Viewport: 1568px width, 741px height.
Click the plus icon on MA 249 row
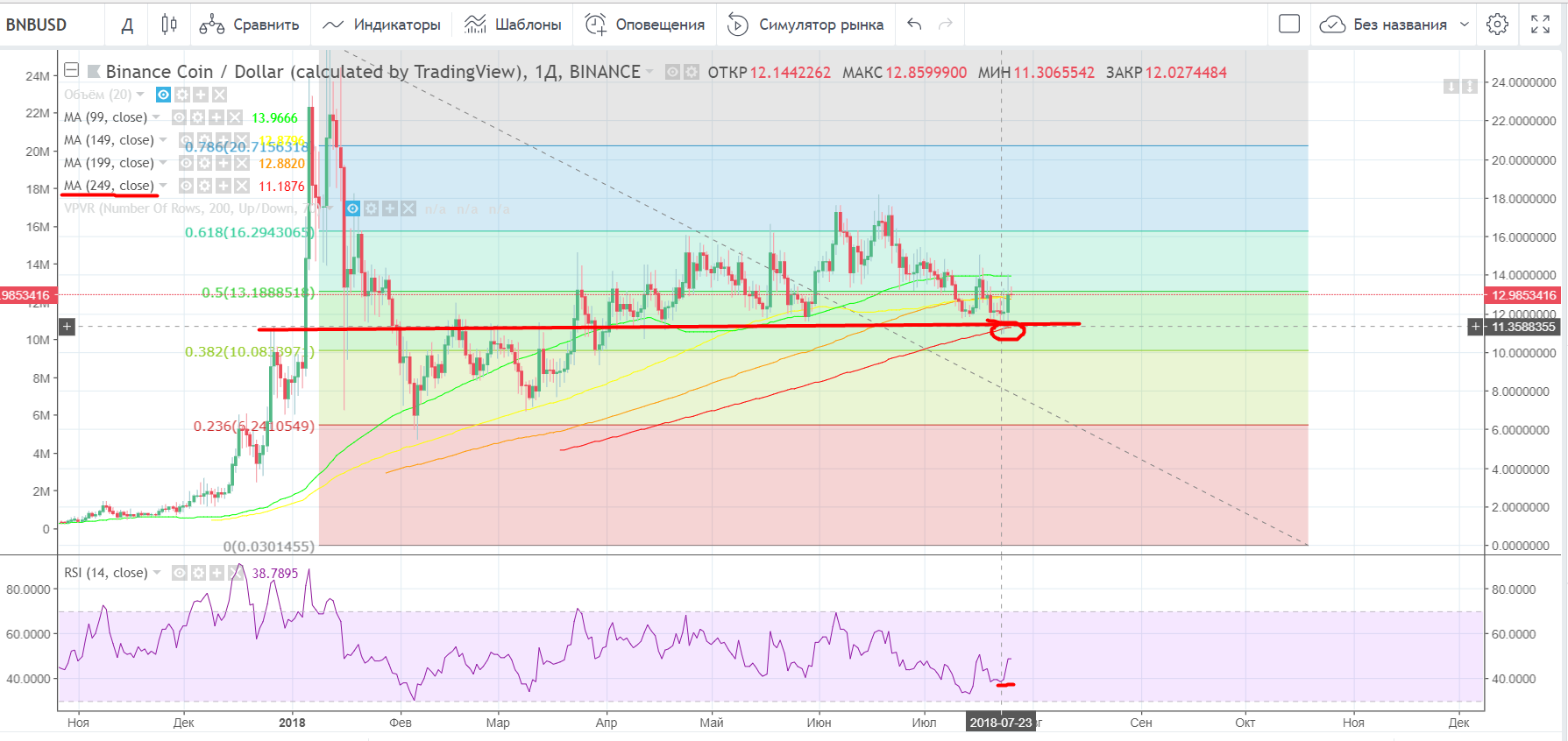[x=223, y=186]
